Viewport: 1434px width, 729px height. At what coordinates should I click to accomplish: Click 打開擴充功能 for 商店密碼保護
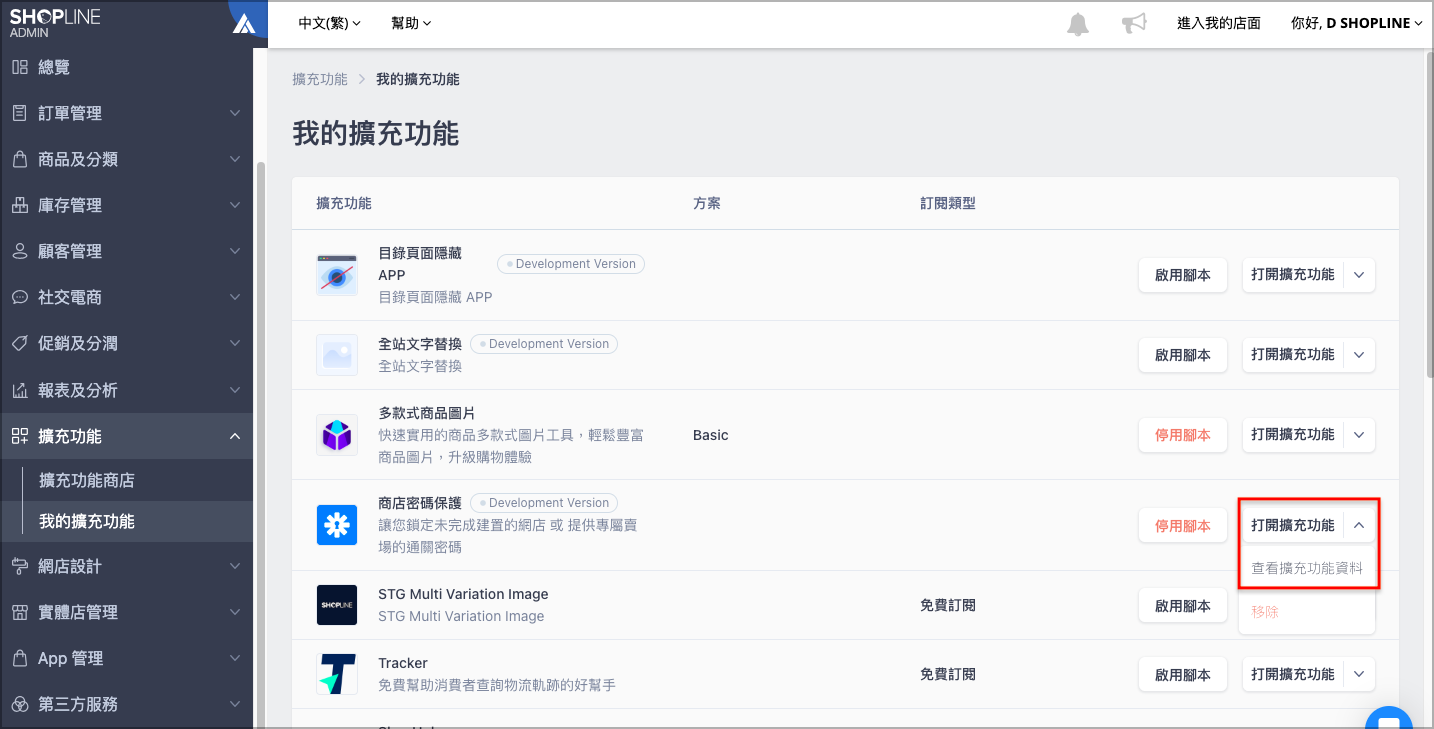tap(1293, 525)
